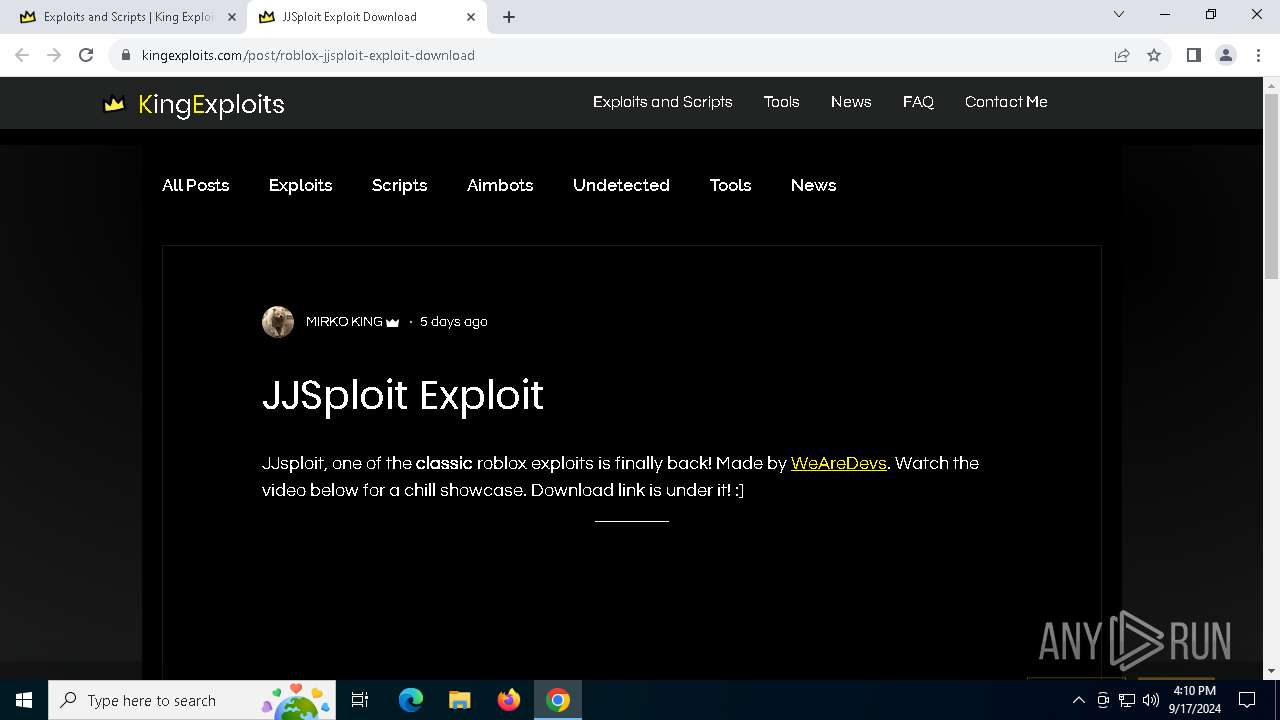Close the JJSploit Exploit Download tab
The height and width of the screenshot is (720, 1280).
click(471, 17)
